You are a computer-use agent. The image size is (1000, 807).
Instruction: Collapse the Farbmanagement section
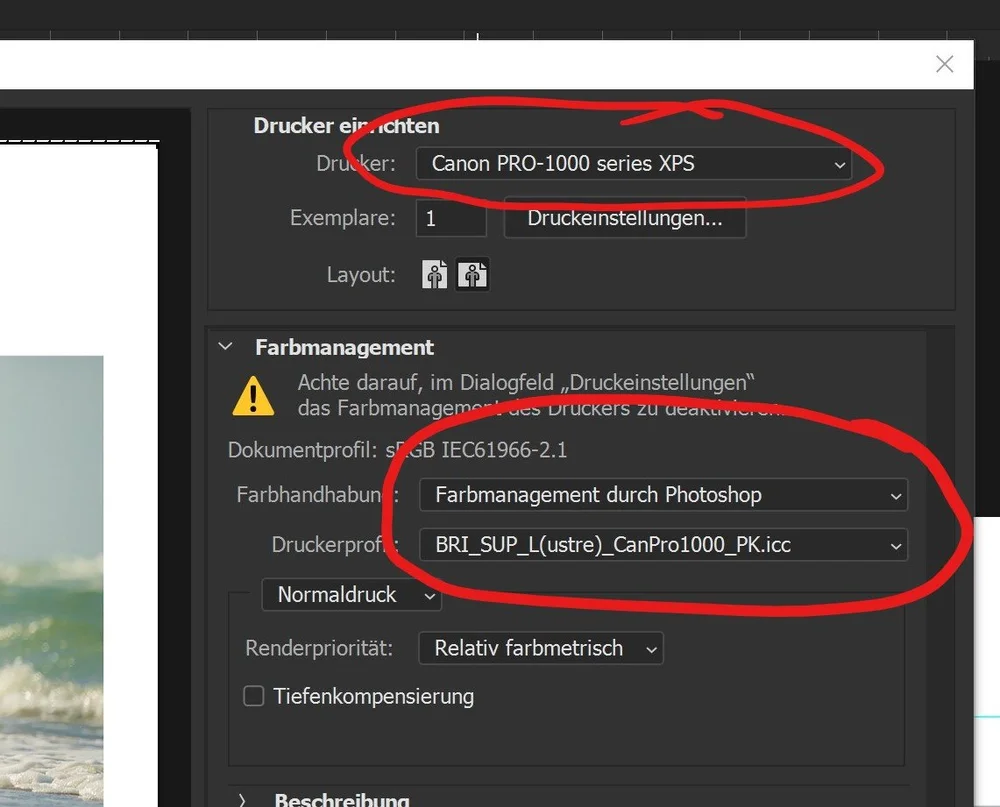(225, 346)
